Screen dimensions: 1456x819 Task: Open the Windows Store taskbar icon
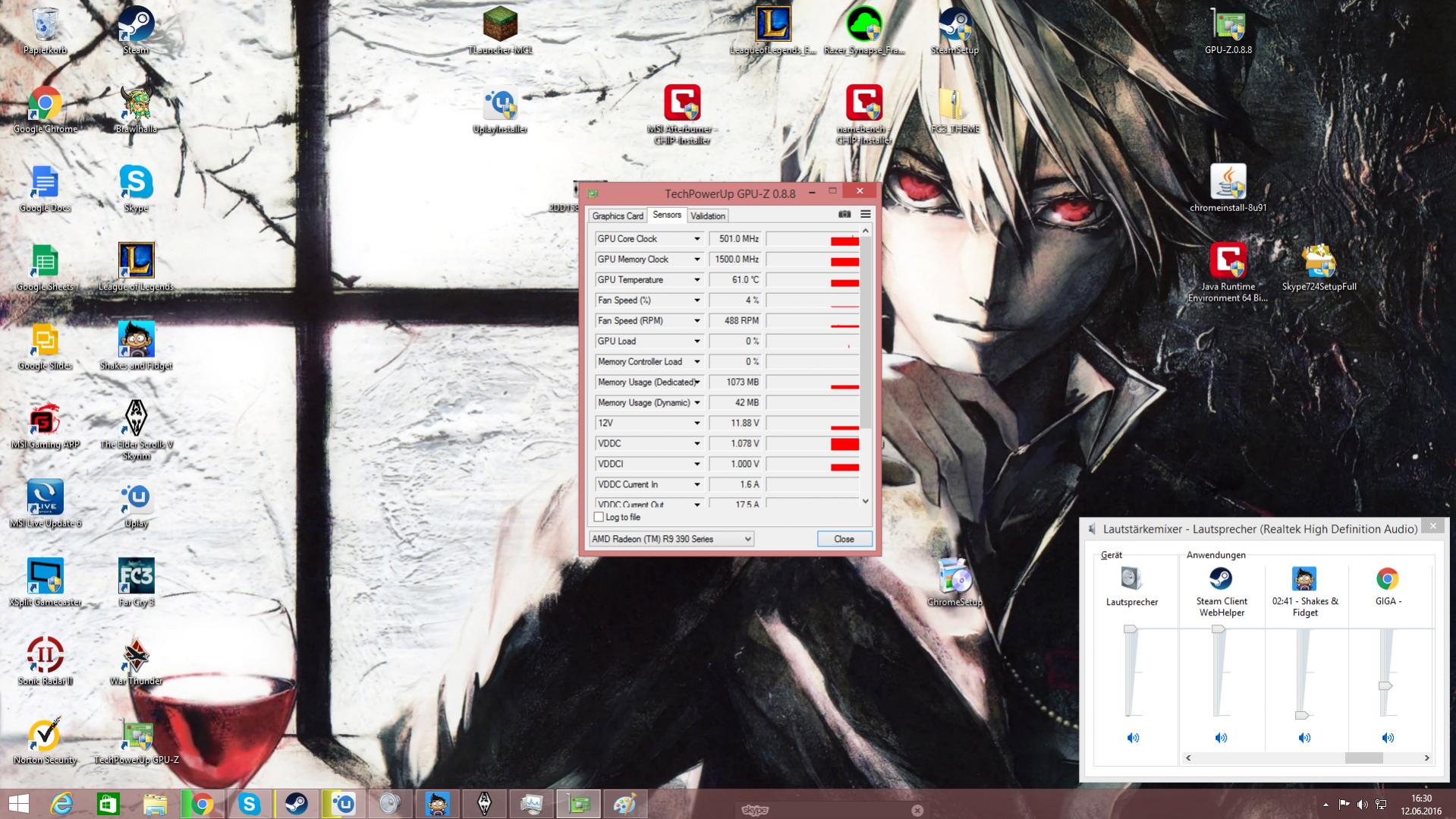pyautogui.click(x=108, y=804)
